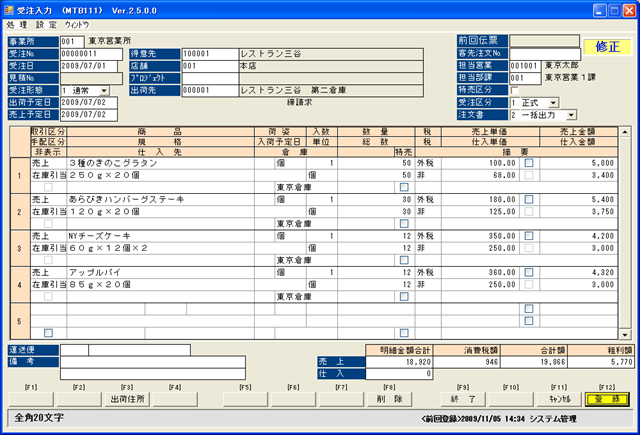Click the 担当営業 code field 001001

tap(525, 66)
